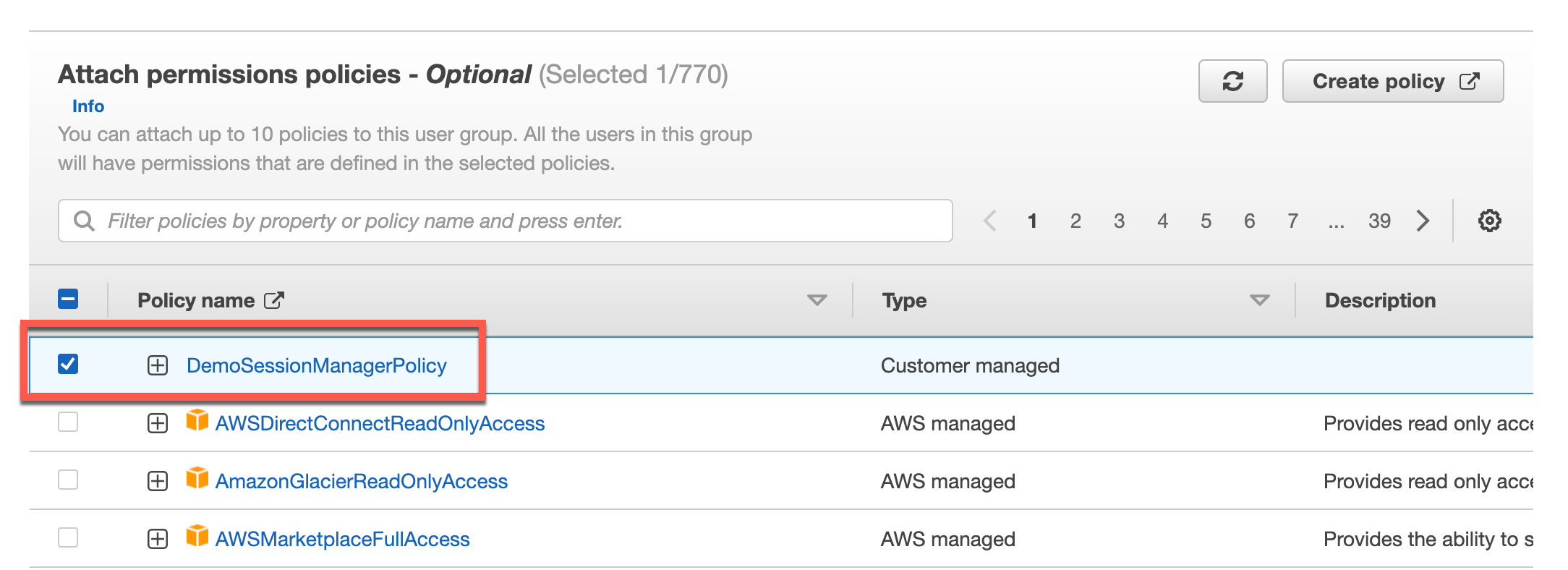Image resolution: width=1568 pixels, height=570 pixels.
Task: Click the AWSDirectConnectReadOnlyAccess orange box icon
Action: [197, 420]
